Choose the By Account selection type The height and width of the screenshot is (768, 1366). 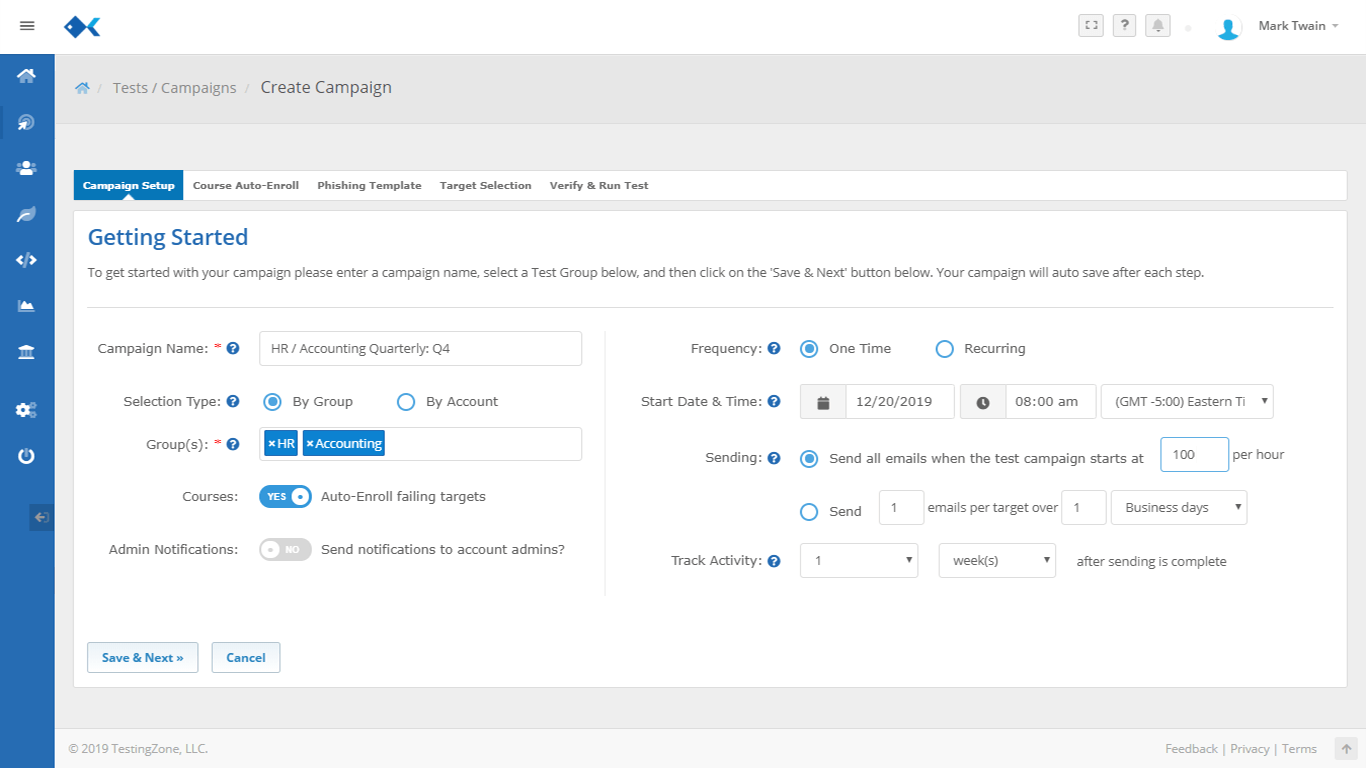(x=406, y=402)
